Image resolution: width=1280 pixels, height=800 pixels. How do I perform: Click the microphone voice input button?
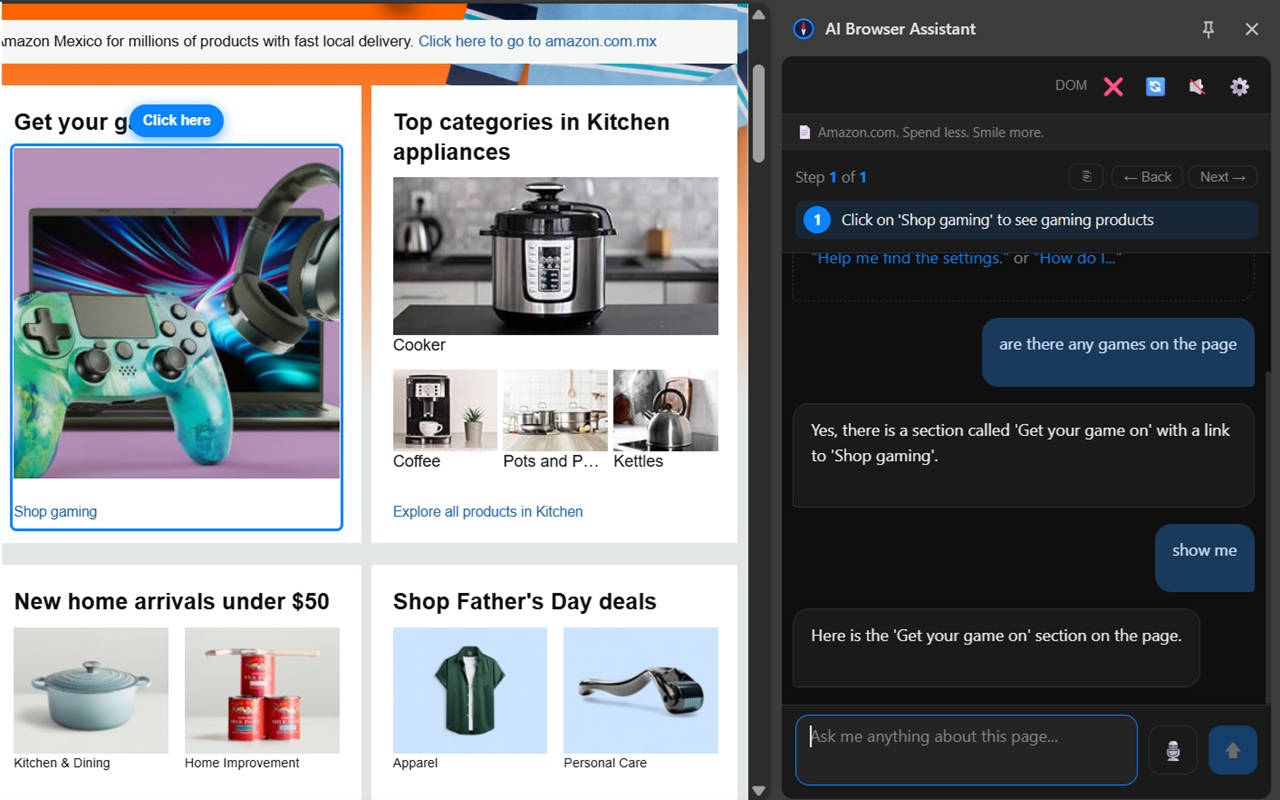pyautogui.click(x=1173, y=750)
